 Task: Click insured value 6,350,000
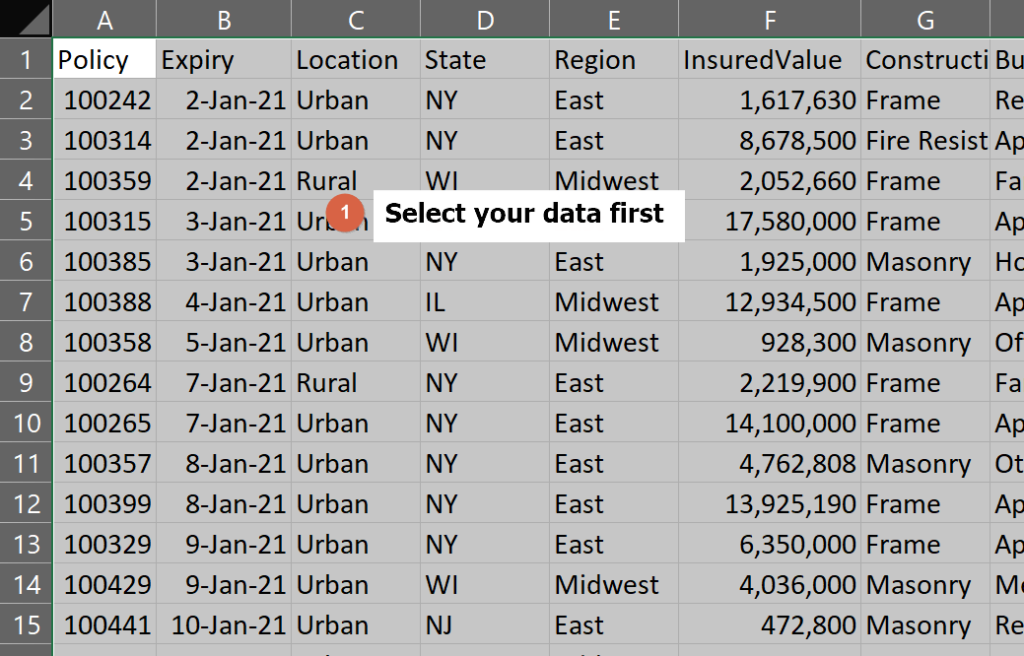coord(769,544)
